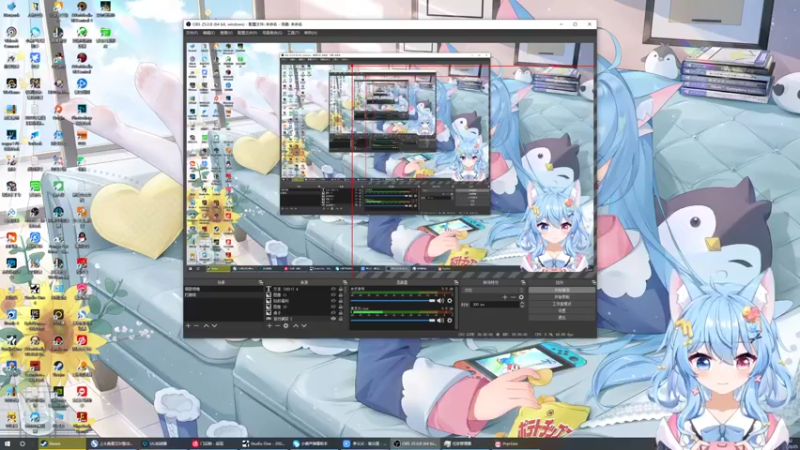Open the Tools menu in OBS
The width and height of the screenshot is (800, 450).
point(293,33)
